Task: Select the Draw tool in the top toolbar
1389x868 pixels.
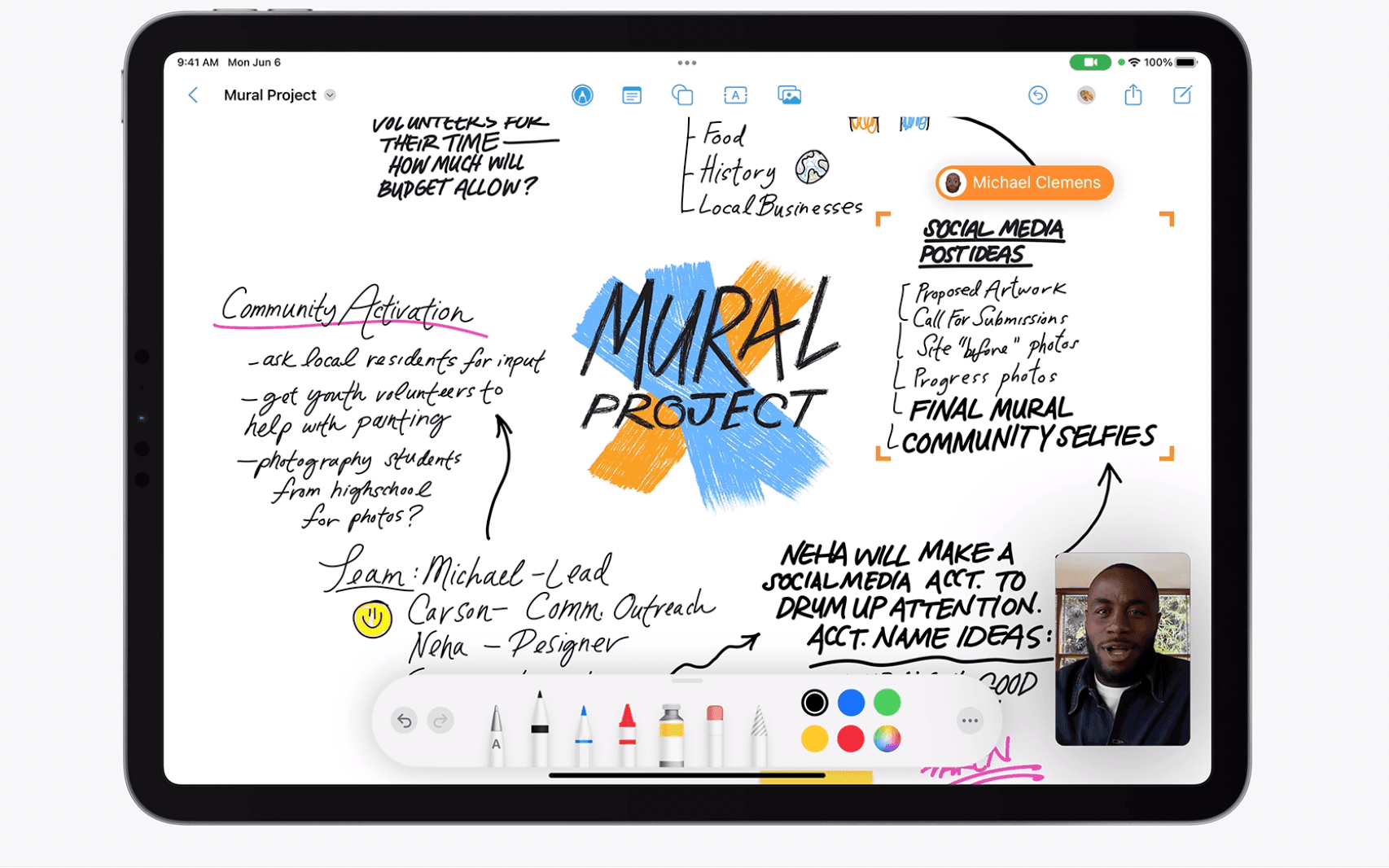Action: pyautogui.click(x=583, y=94)
